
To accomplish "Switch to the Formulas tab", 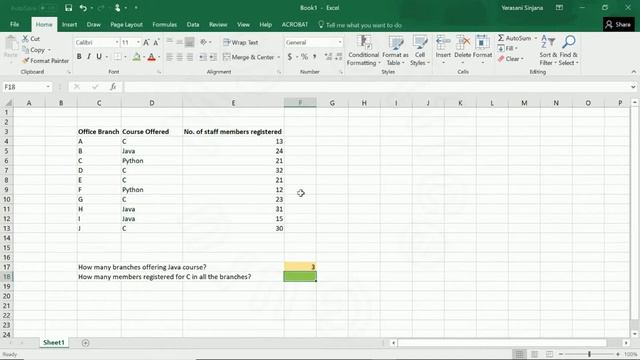I will [x=164, y=24].
